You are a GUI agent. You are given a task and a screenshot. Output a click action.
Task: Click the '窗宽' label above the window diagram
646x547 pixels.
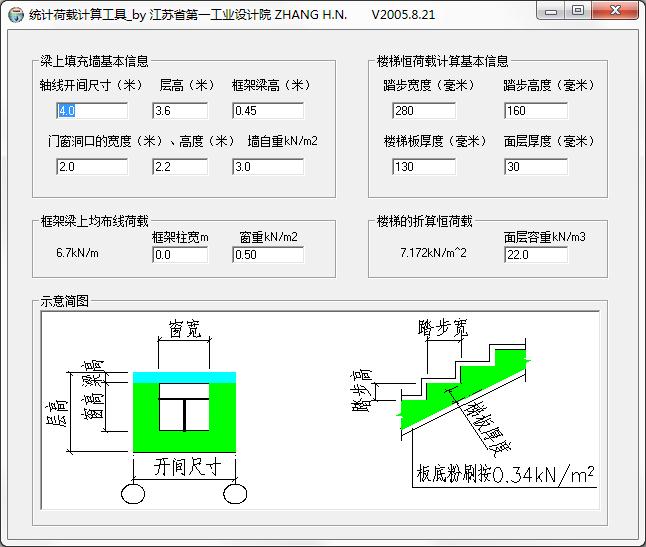pyautogui.click(x=185, y=329)
